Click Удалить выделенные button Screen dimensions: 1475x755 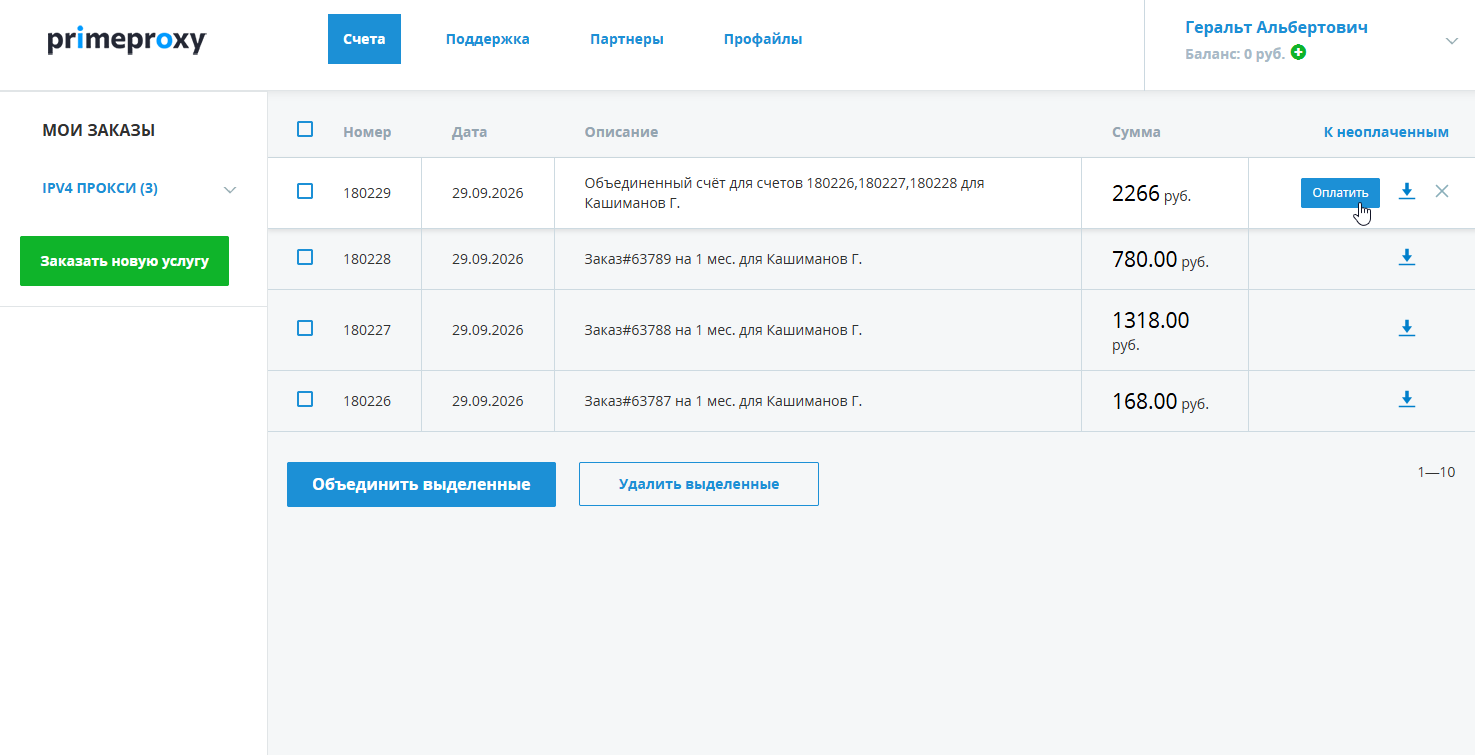pyautogui.click(x=699, y=484)
